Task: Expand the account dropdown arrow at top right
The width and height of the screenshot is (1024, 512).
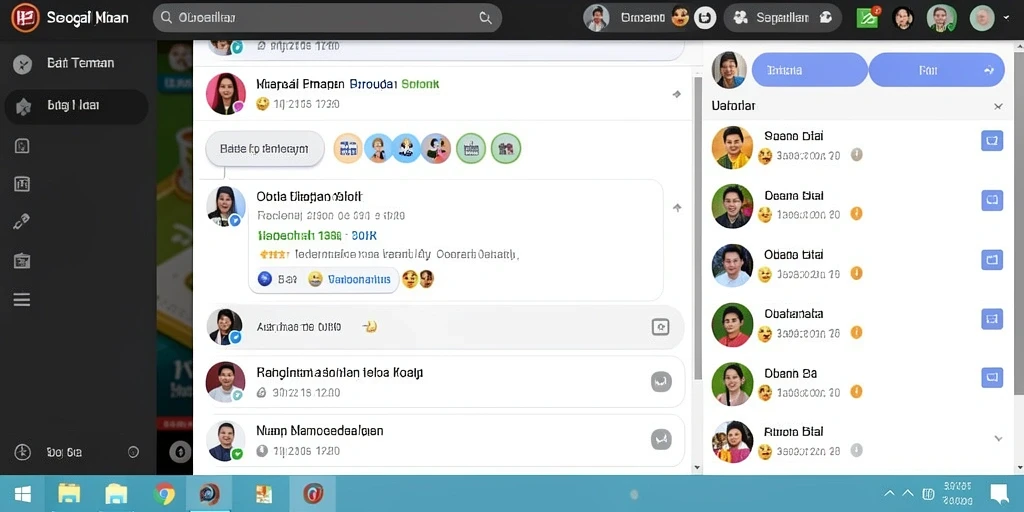Action: pos(1006,18)
